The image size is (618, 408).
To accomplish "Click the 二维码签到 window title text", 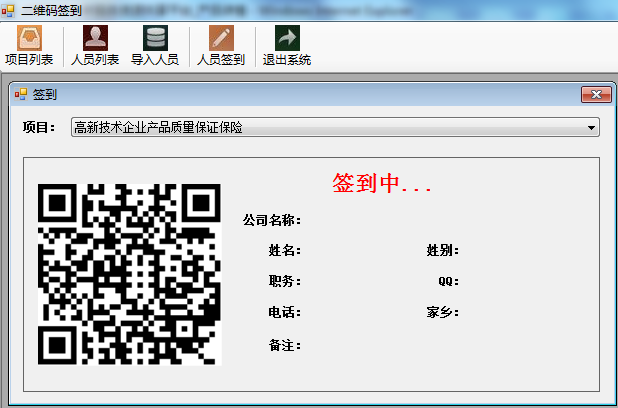I will pyautogui.click(x=51, y=10).
